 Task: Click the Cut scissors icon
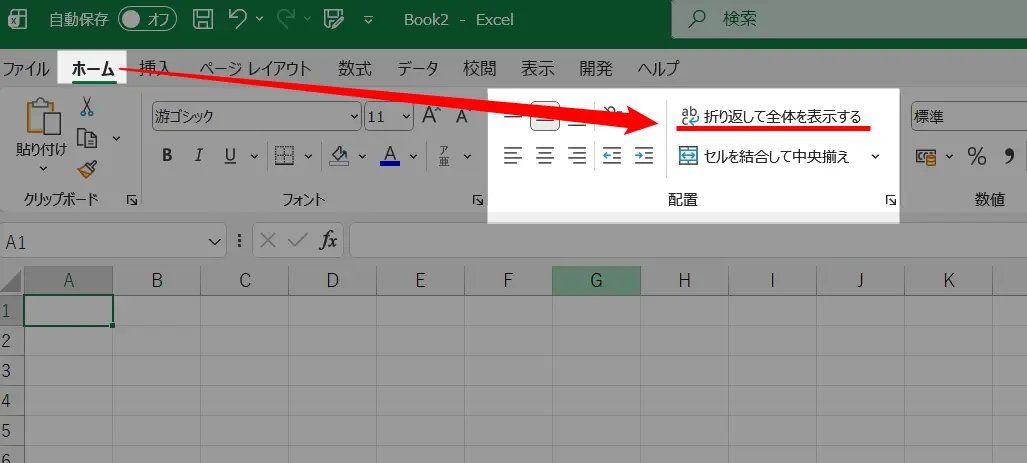tap(87, 106)
